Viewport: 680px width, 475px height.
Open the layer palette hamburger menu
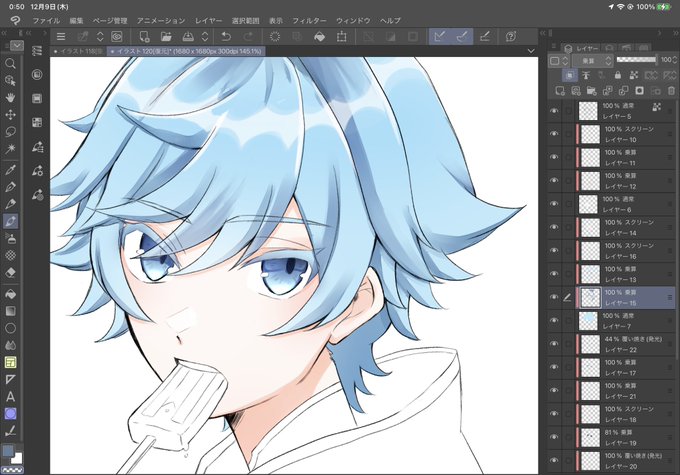(553, 46)
